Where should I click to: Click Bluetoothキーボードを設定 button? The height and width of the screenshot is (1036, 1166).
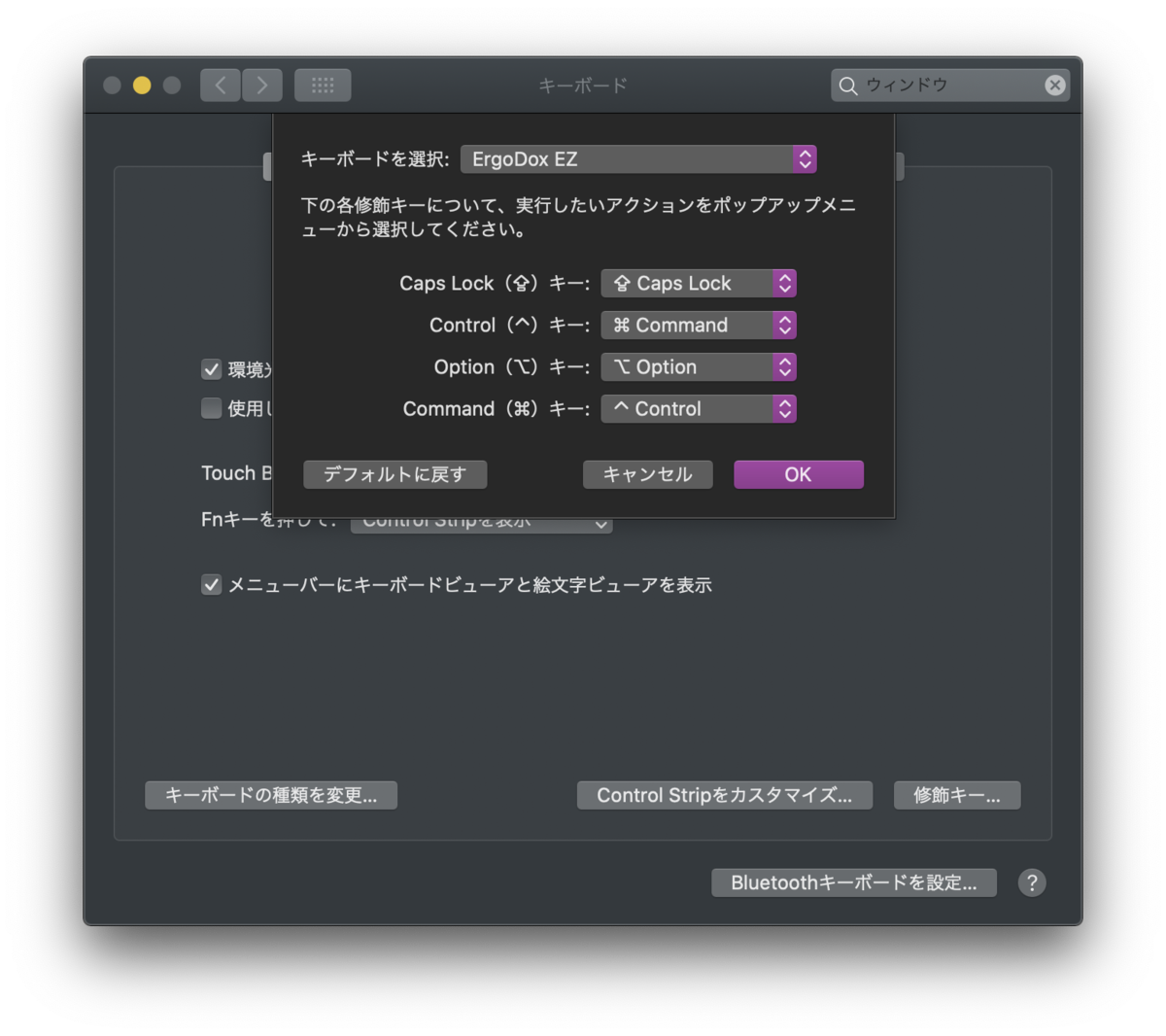(x=854, y=882)
